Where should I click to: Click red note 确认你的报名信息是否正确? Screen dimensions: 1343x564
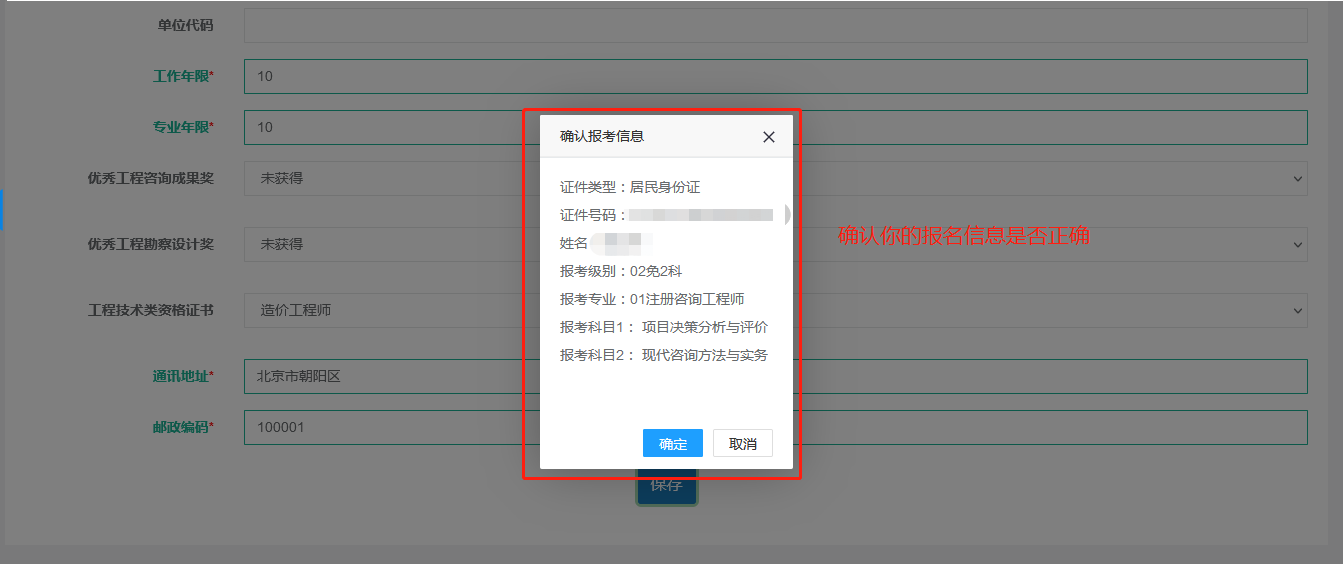coord(963,236)
